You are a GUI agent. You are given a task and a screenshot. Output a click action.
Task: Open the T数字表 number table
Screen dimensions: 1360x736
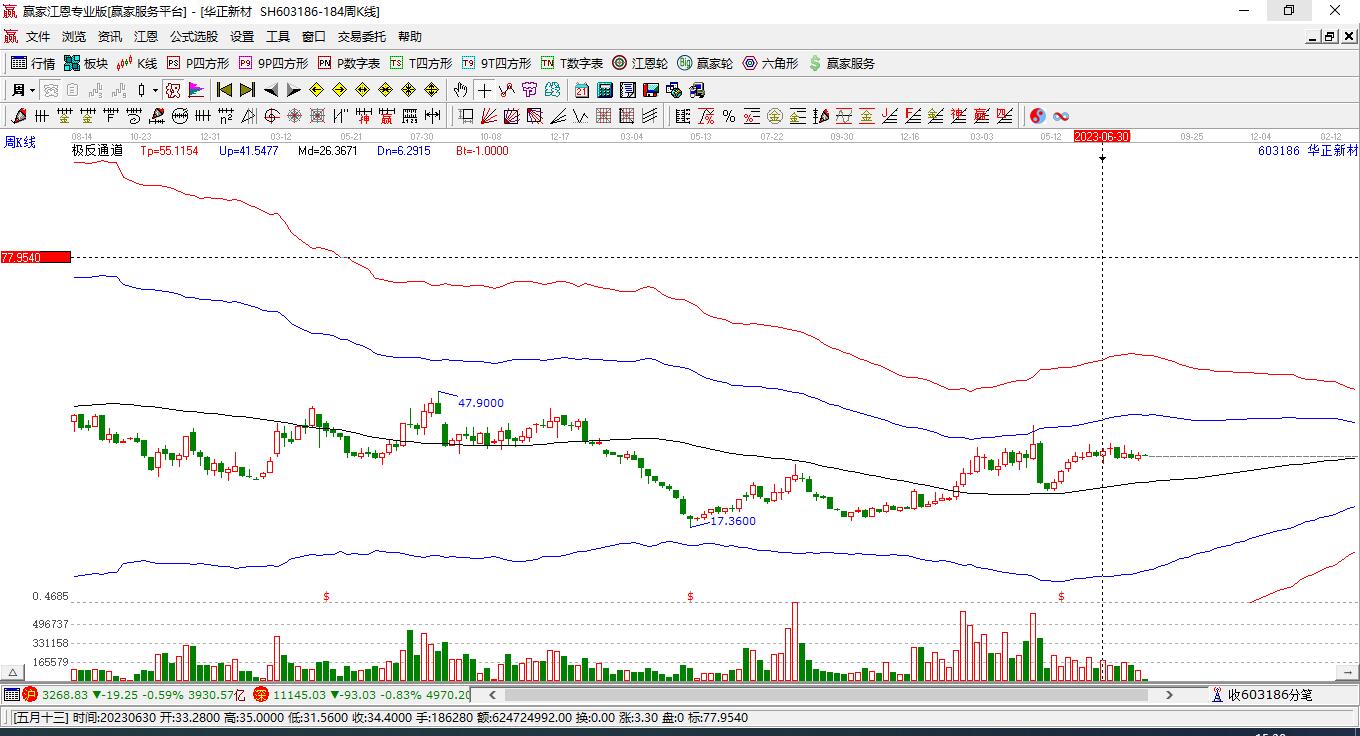572,63
